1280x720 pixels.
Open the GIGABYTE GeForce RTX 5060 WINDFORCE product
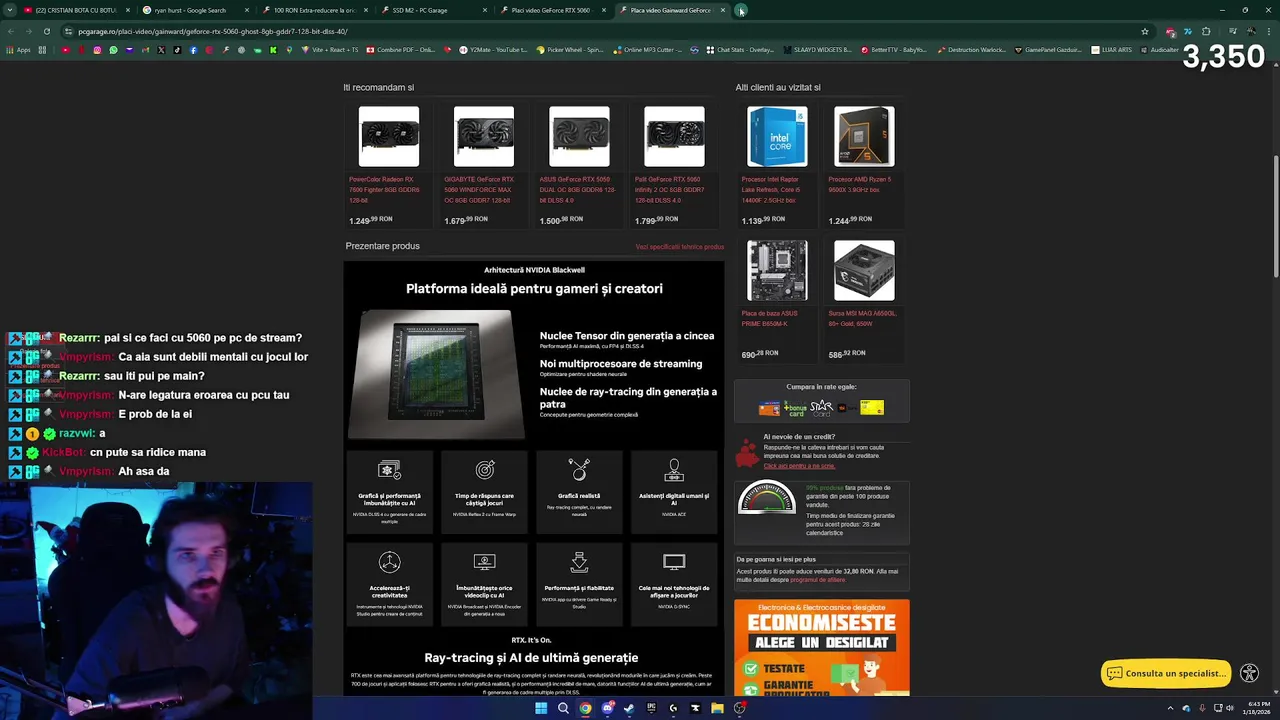484,166
